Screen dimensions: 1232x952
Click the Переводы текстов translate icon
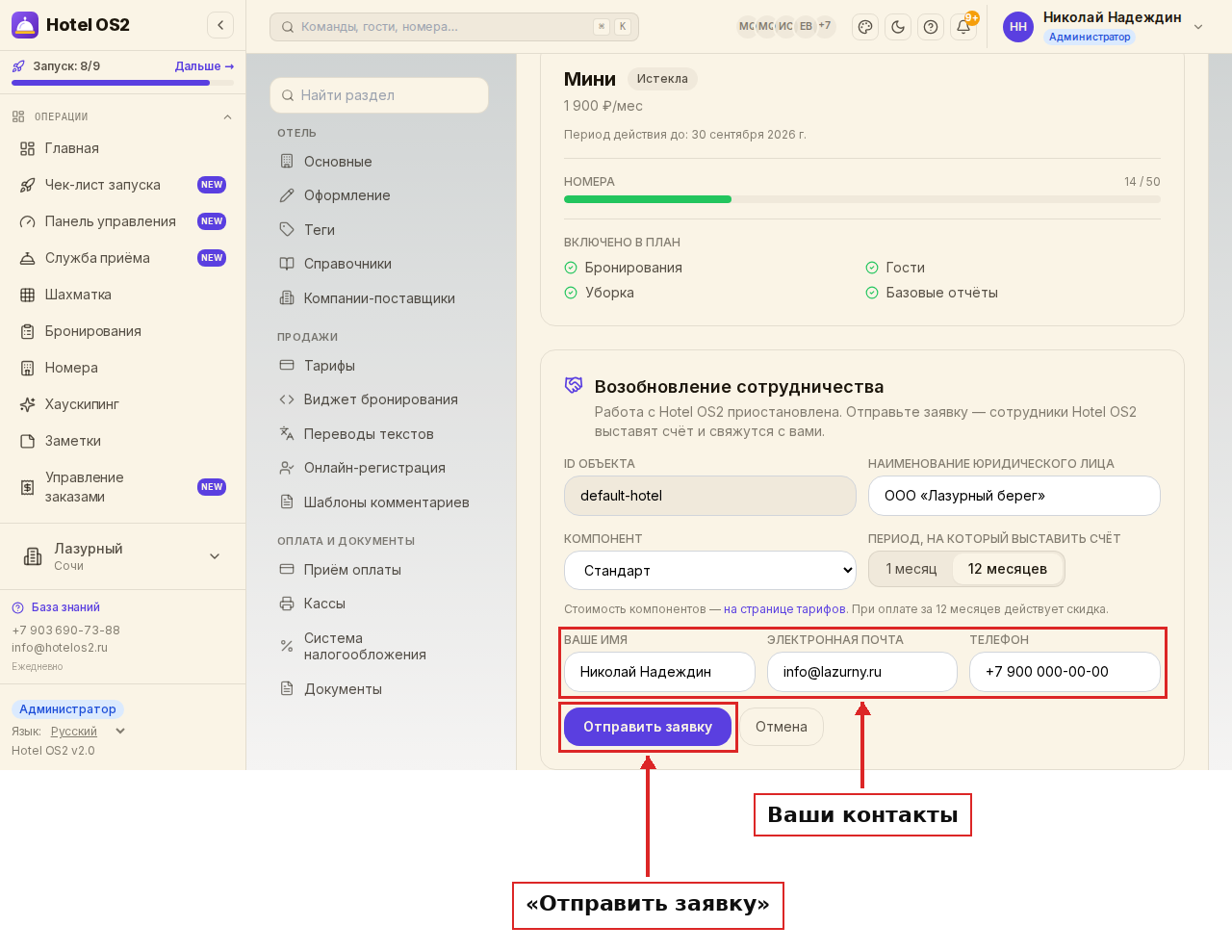coord(287,434)
